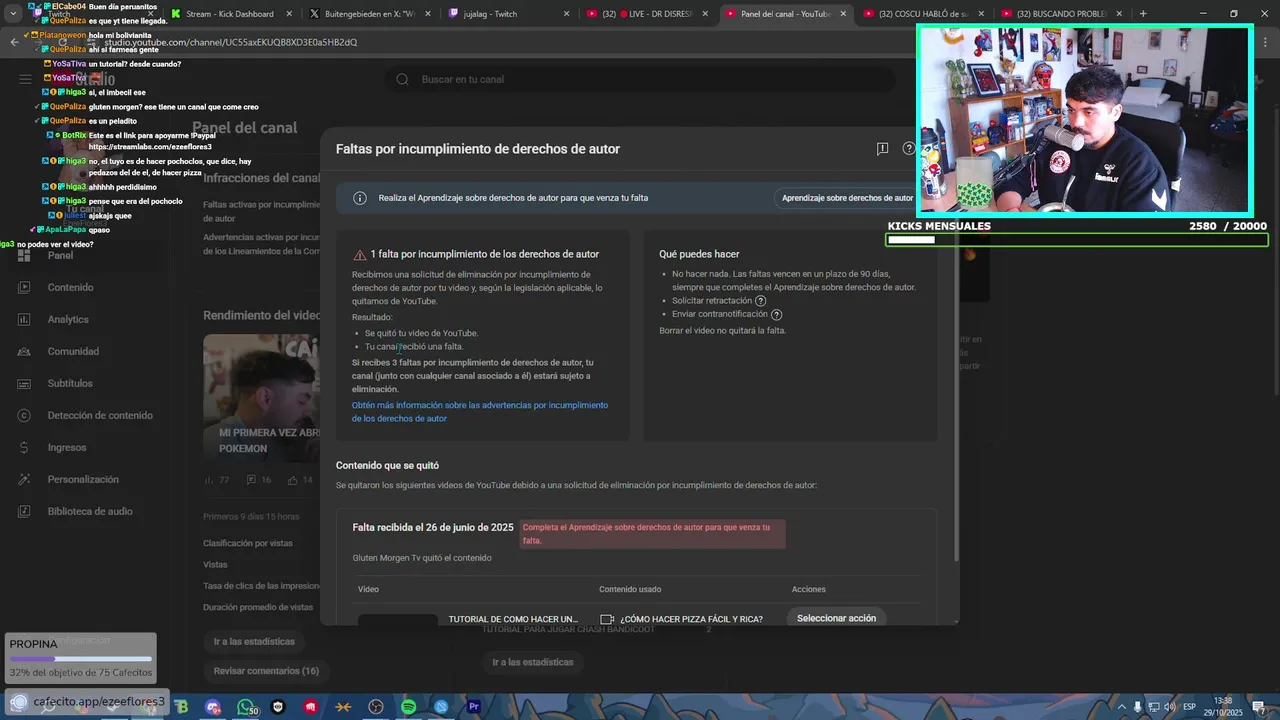Switch to the COSCU HABLÓ tab

pos(924,14)
